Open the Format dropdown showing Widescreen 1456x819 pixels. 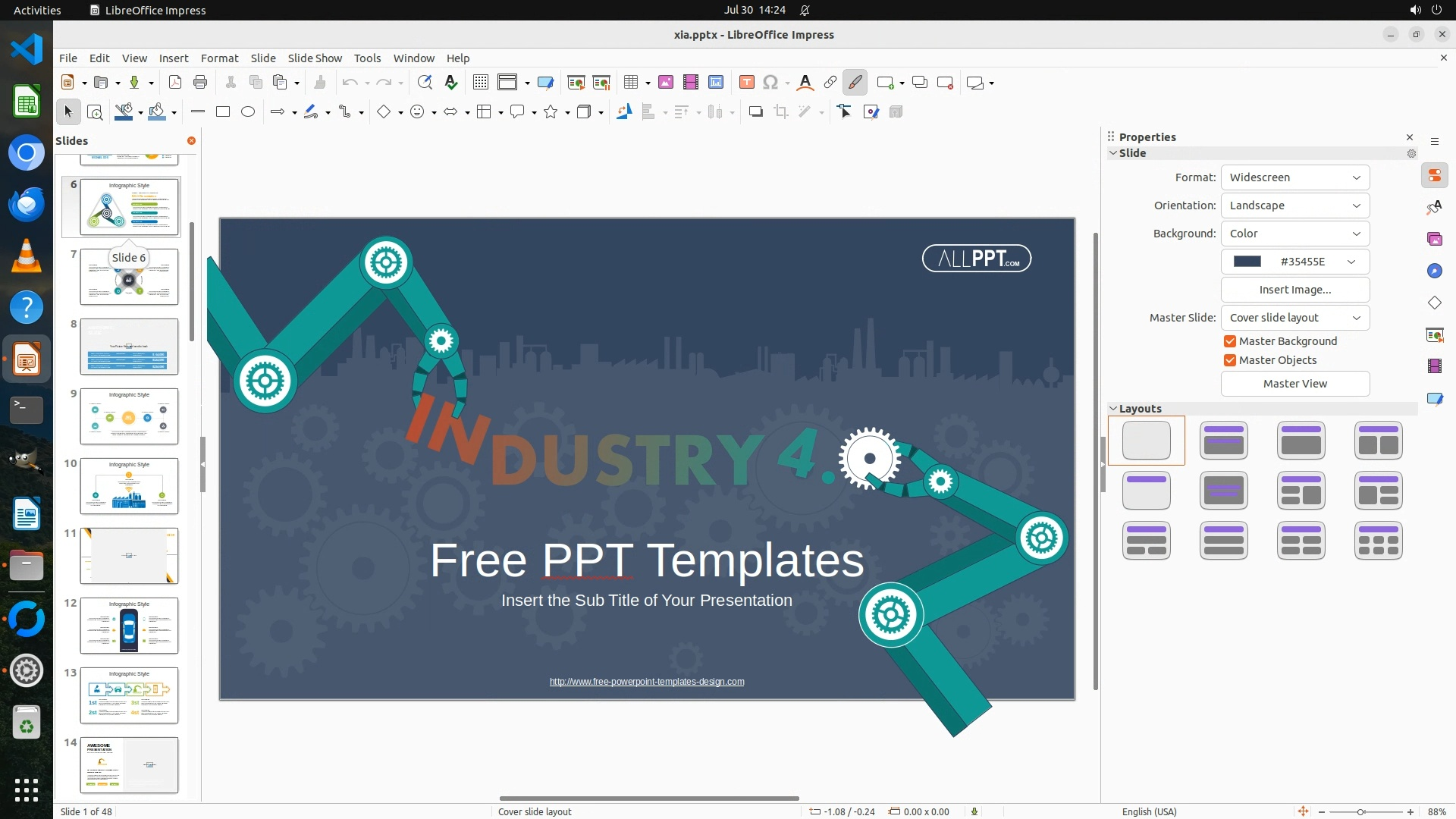coord(1294,177)
